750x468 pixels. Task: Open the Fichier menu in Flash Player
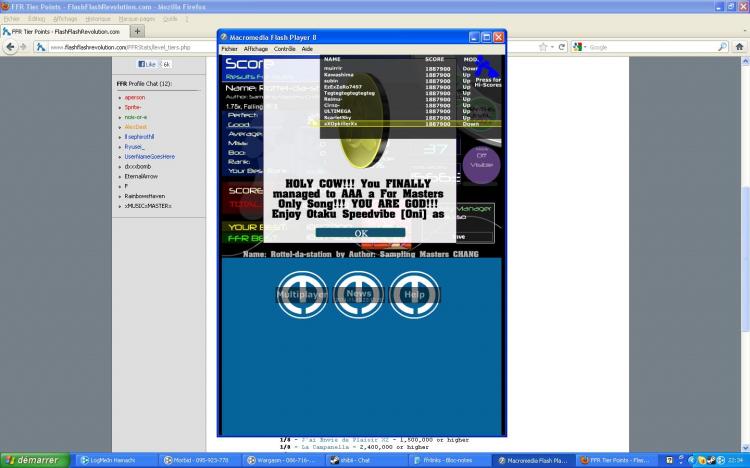coord(229,48)
